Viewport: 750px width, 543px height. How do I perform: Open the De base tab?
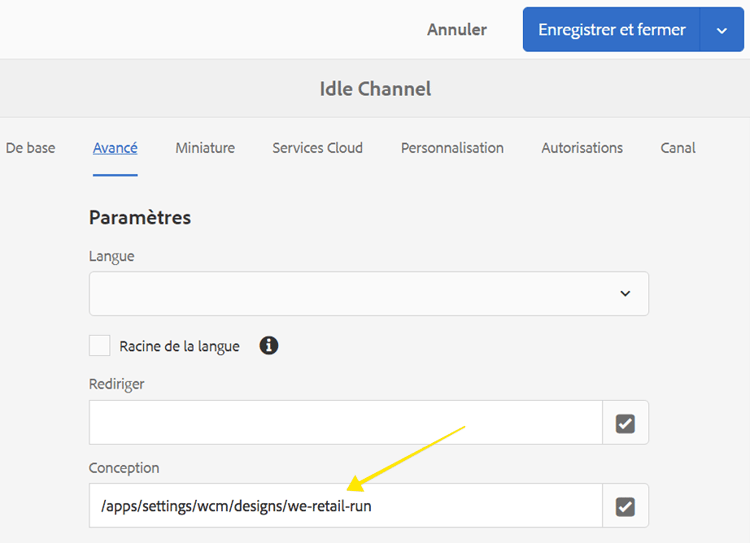31,148
